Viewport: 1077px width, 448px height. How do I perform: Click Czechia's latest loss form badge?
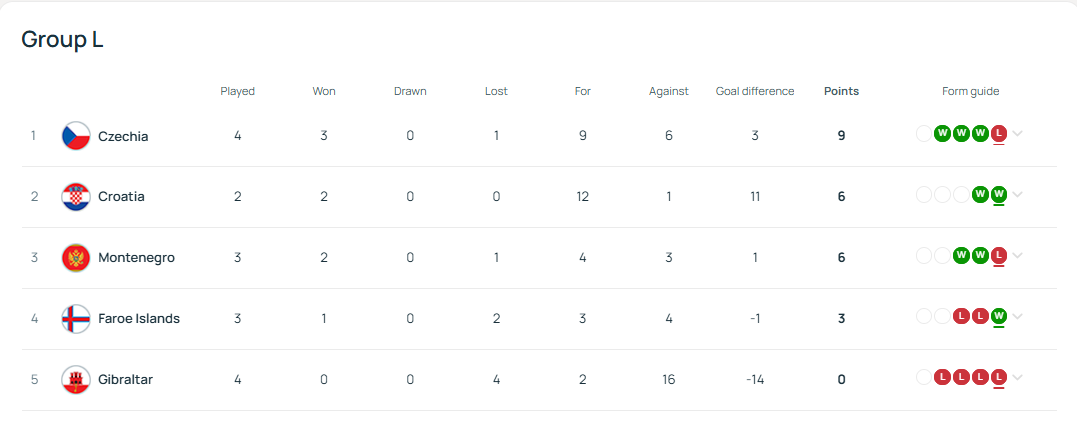click(x=999, y=133)
